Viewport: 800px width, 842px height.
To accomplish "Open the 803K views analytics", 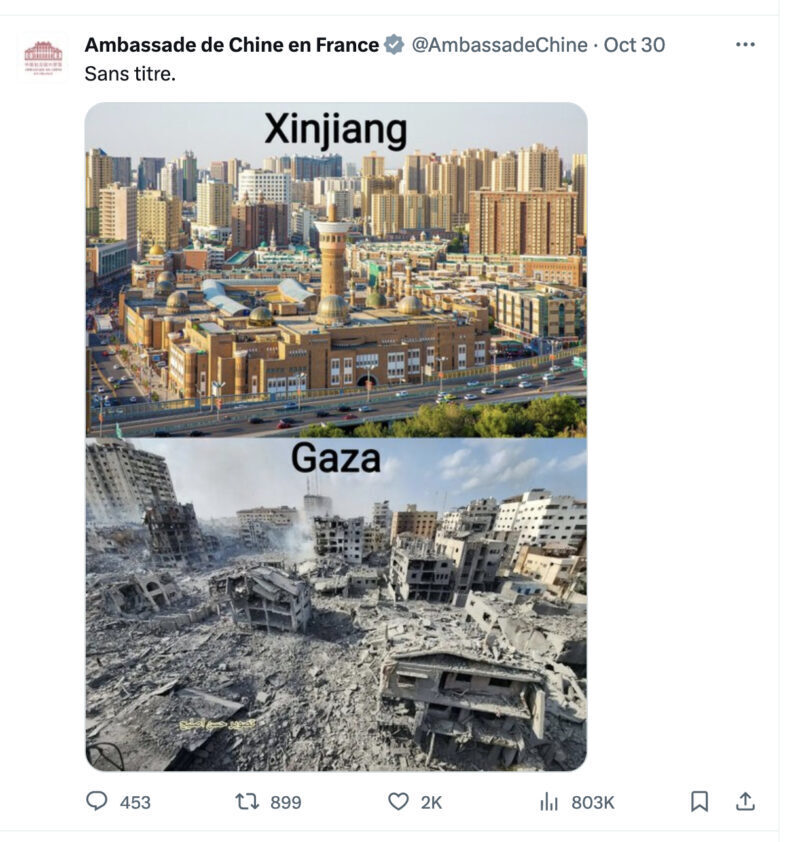I will tap(593, 802).
